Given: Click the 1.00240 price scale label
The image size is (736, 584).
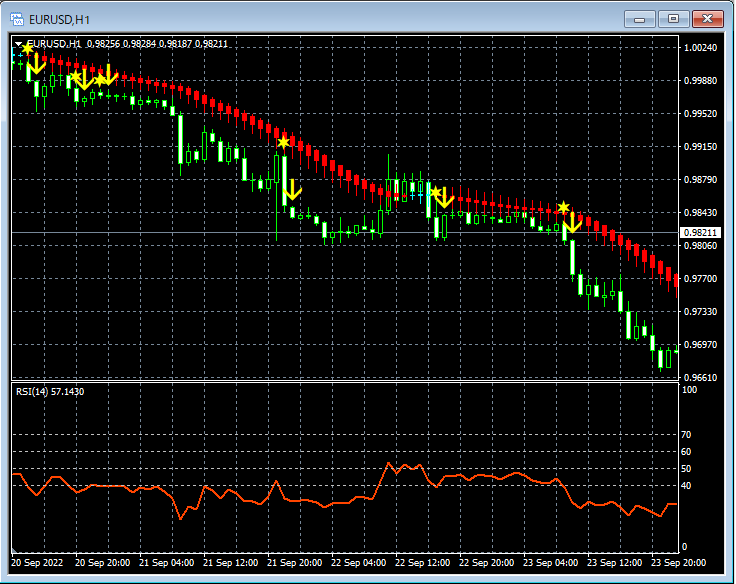Looking at the screenshot, I should (700, 47).
